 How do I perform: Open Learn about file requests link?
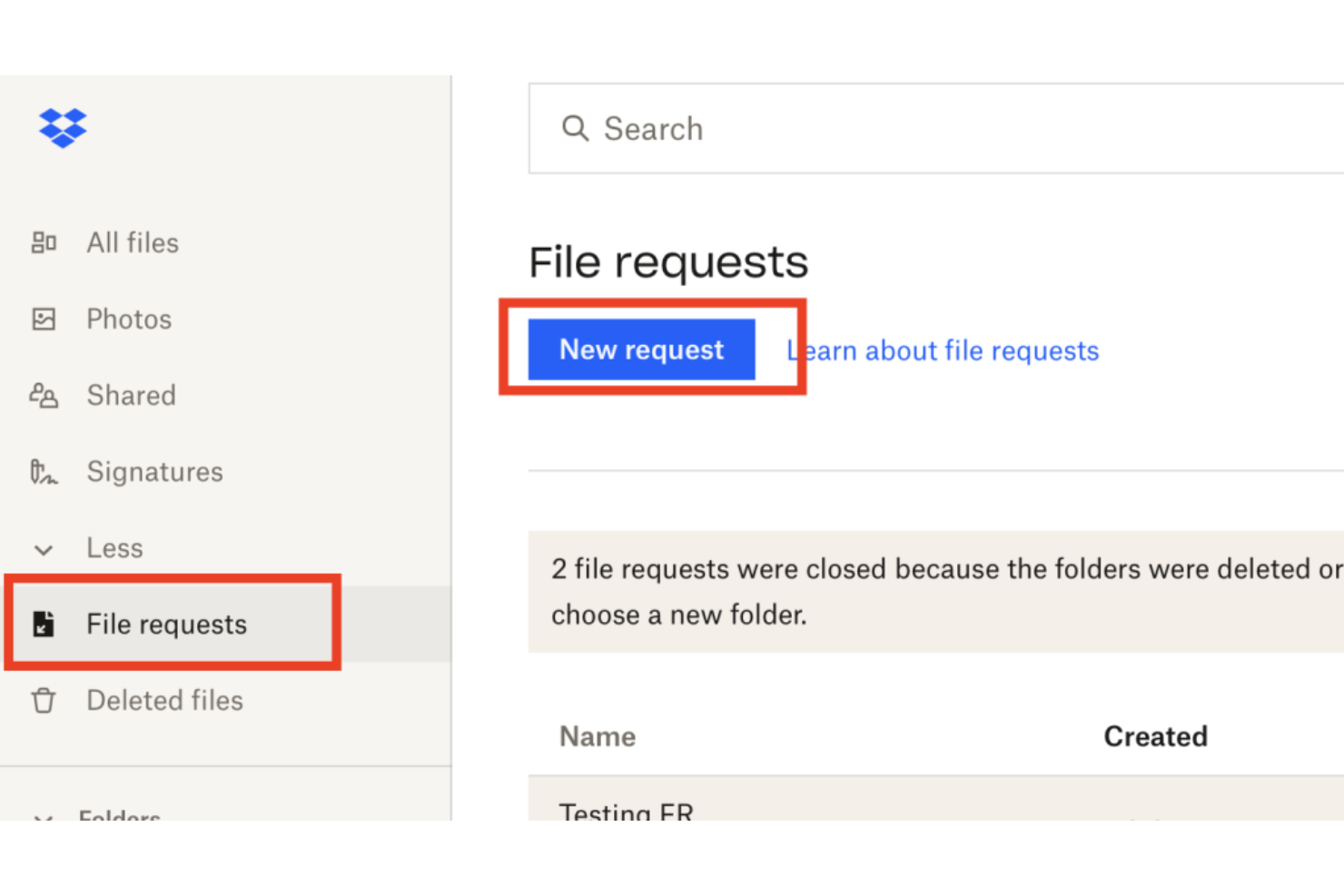pyautogui.click(x=942, y=350)
